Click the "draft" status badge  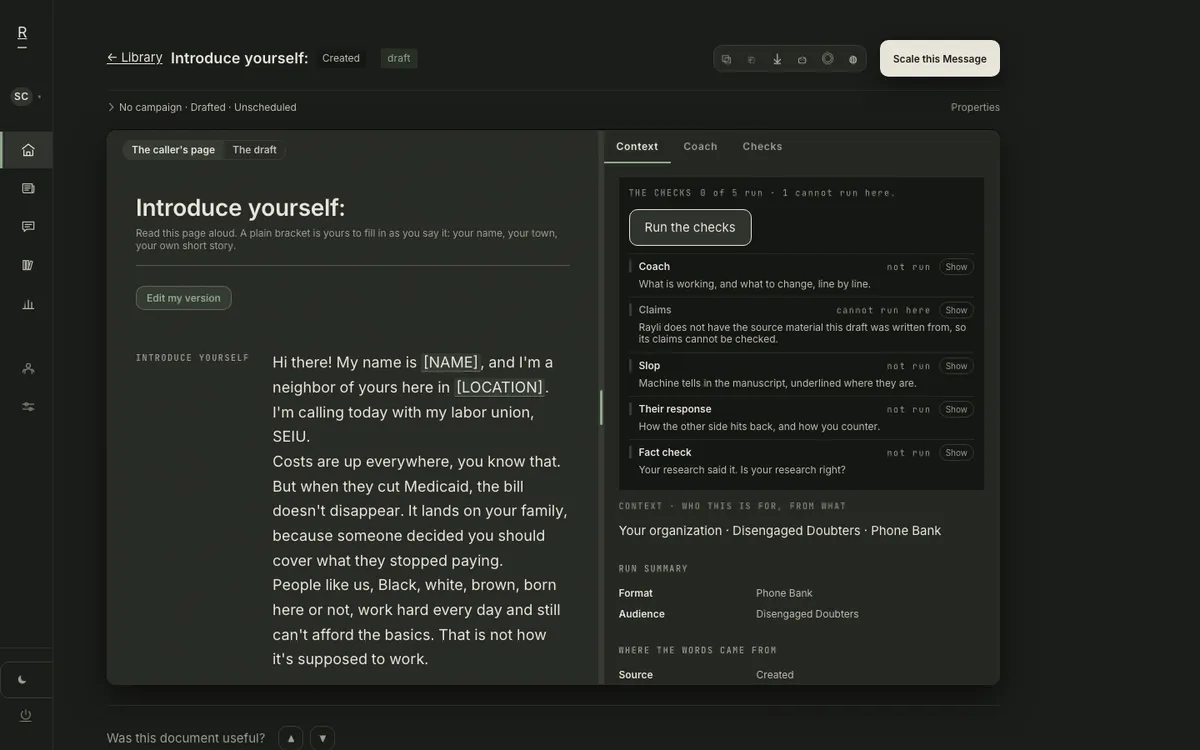click(399, 58)
